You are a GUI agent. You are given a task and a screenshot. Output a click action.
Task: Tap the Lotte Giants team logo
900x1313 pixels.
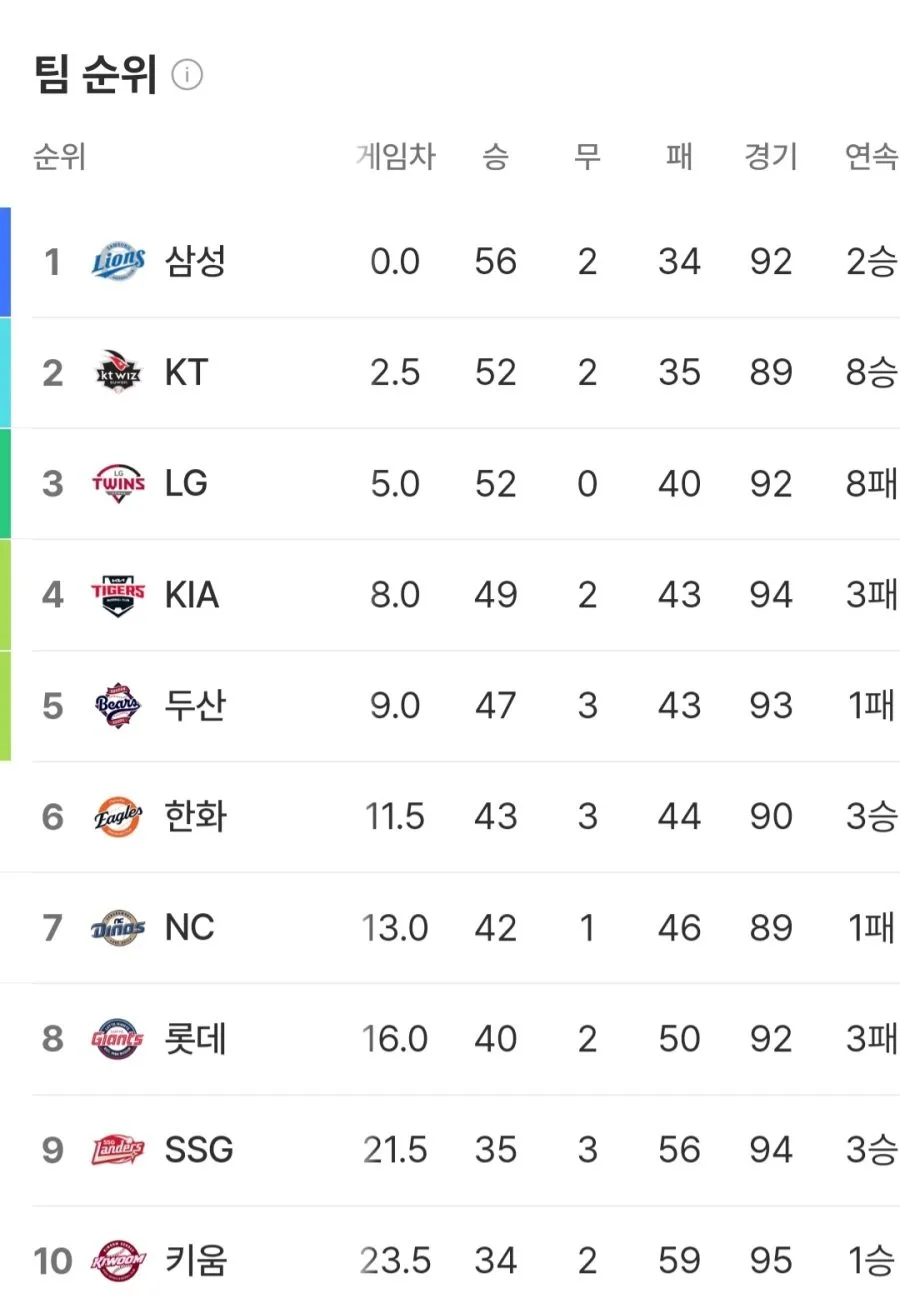click(118, 1039)
